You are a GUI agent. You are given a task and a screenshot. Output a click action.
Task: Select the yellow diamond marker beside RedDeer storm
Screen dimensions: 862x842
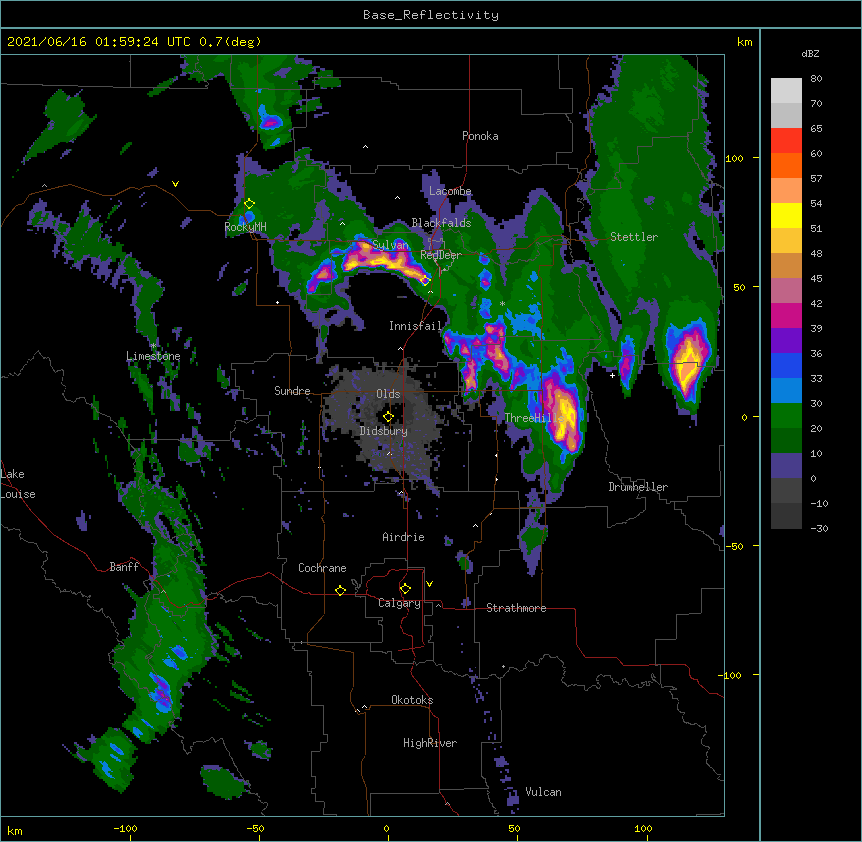[425, 281]
